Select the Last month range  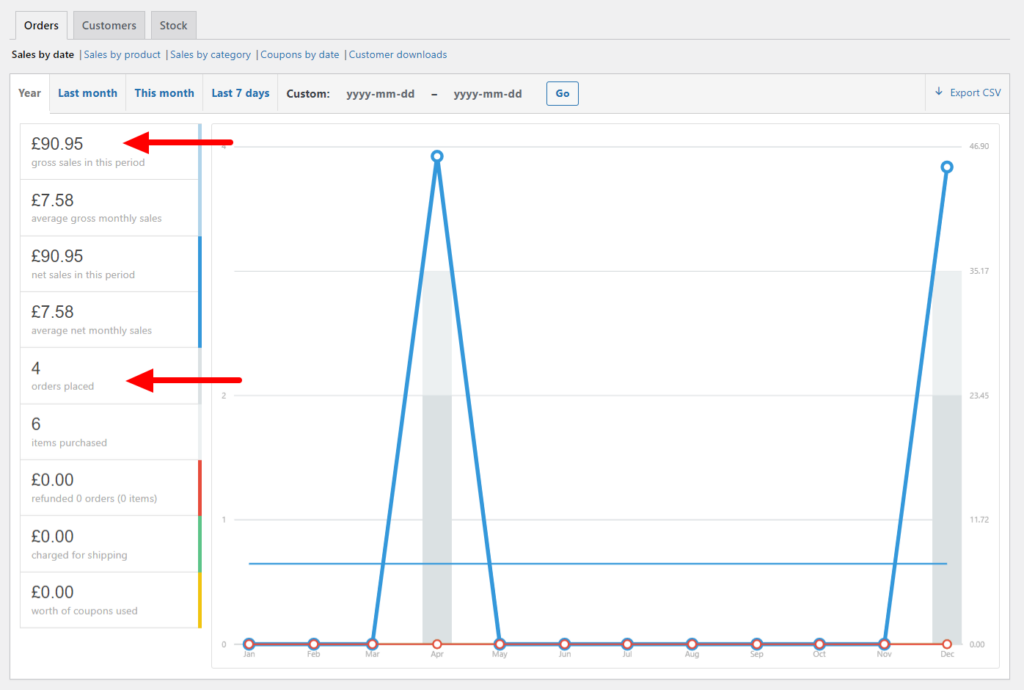coord(87,93)
